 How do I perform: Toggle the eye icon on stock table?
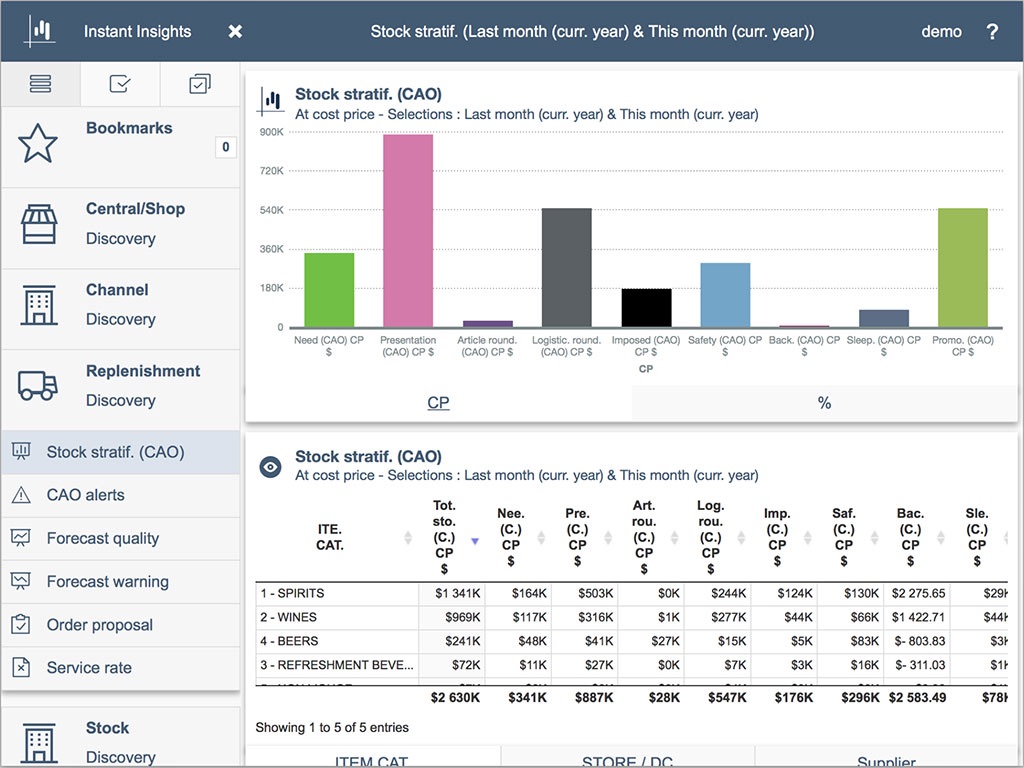coord(270,467)
